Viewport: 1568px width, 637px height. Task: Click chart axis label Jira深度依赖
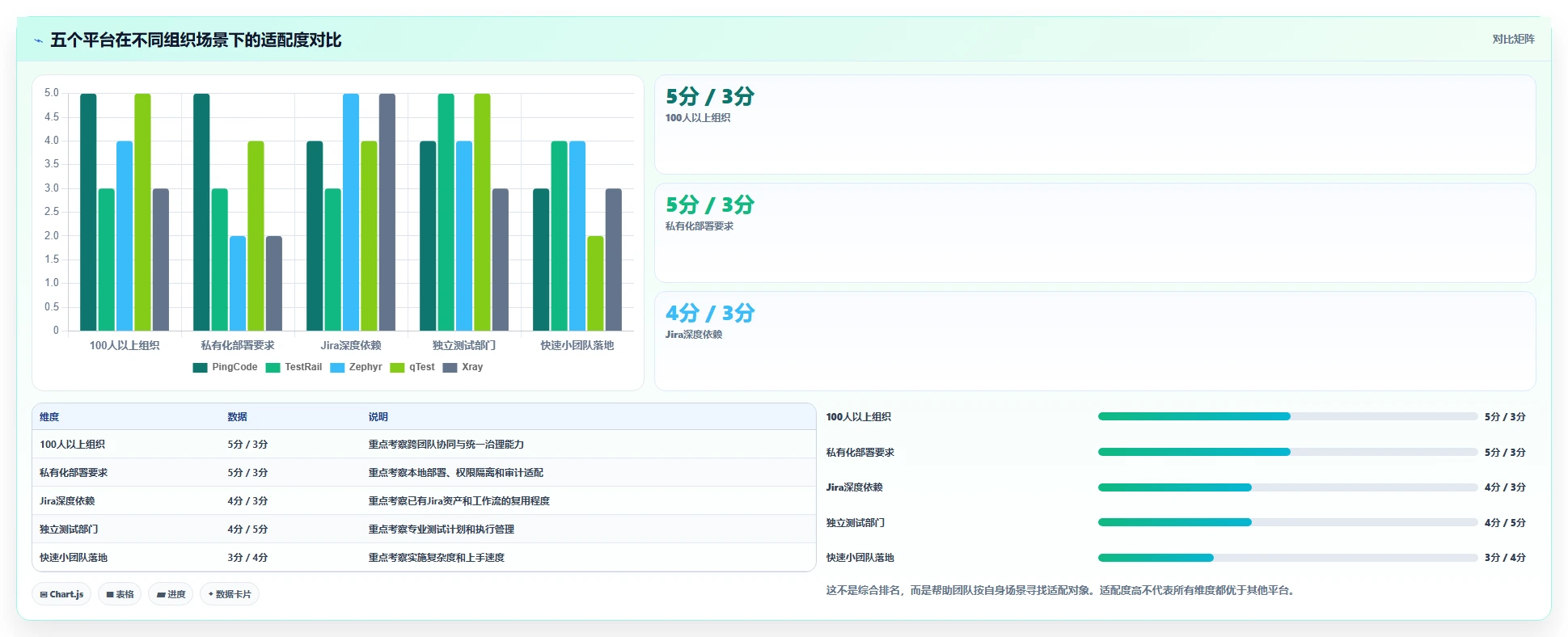point(351,345)
